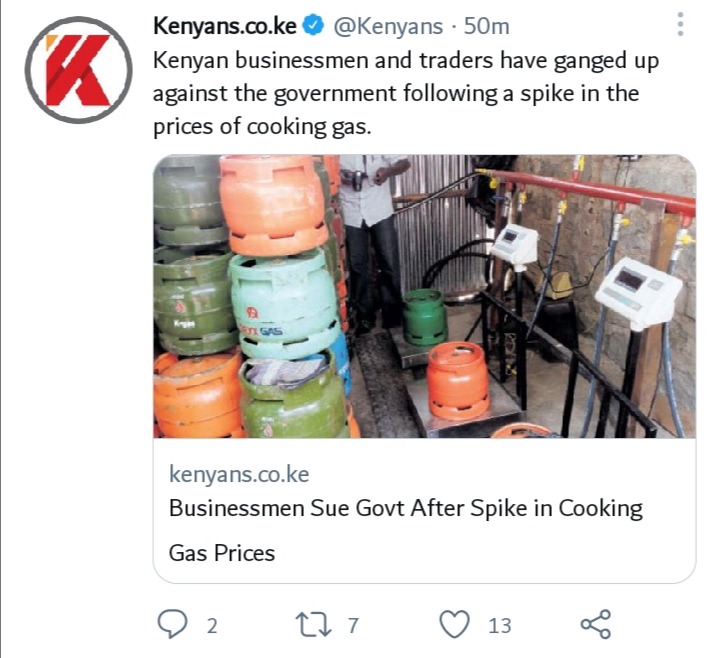The height and width of the screenshot is (658, 720).
Task: Click the kenyans.co.ke domain in card
Action: tap(239, 474)
